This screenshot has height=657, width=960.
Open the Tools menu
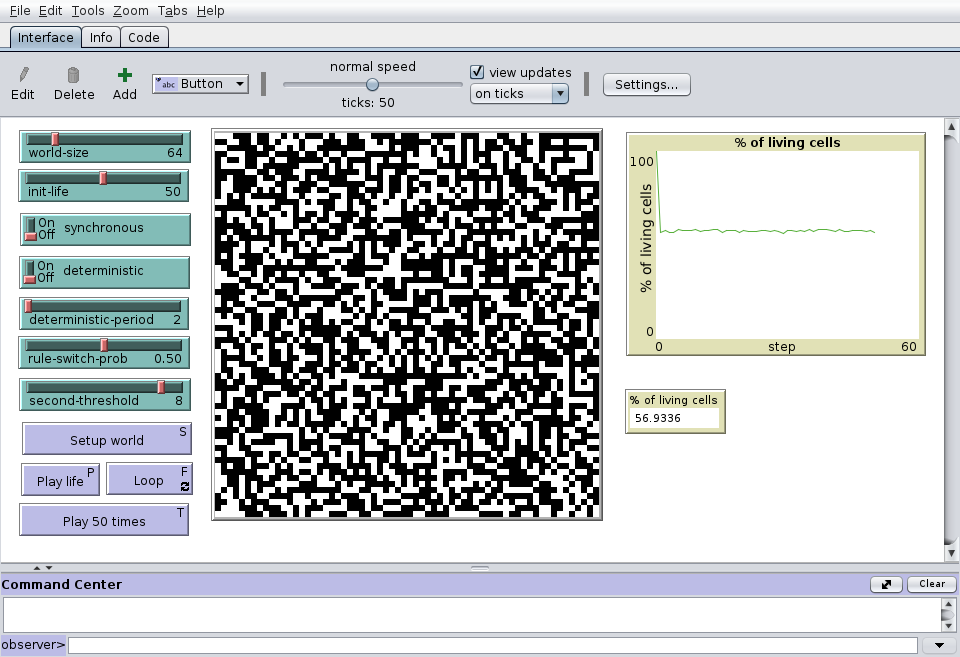(x=86, y=11)
